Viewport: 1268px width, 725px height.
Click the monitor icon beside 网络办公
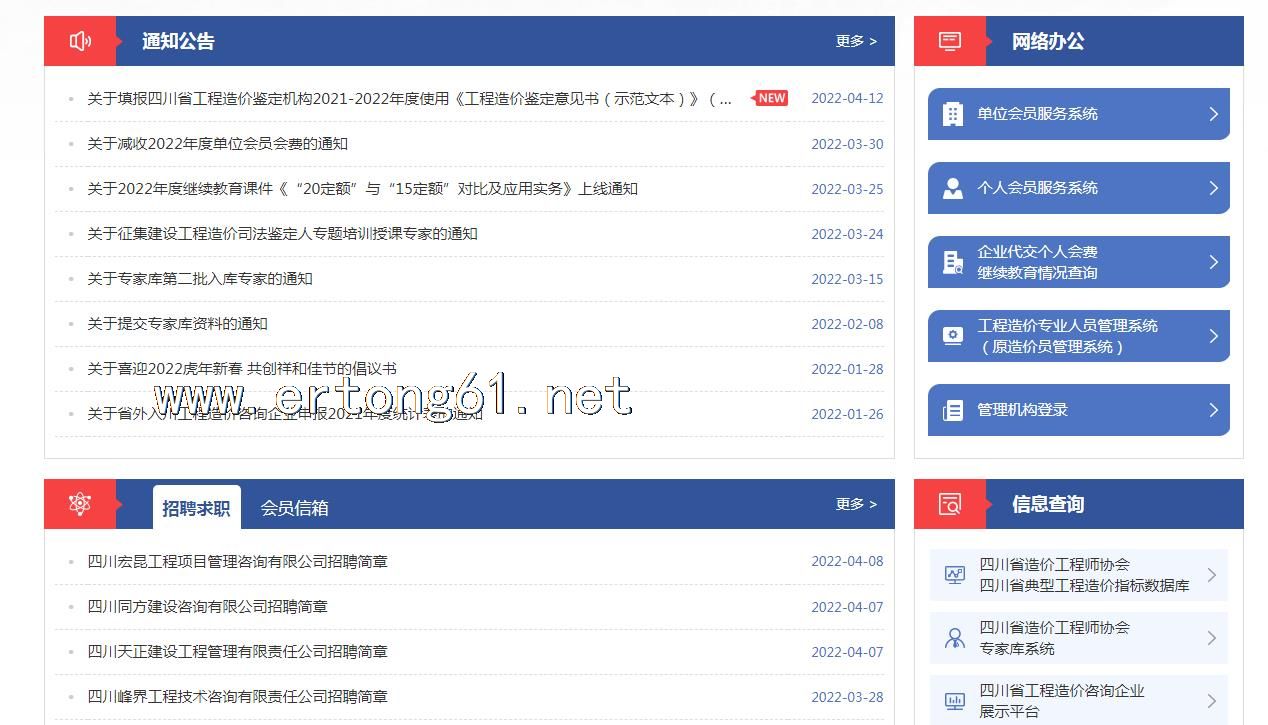950,41
